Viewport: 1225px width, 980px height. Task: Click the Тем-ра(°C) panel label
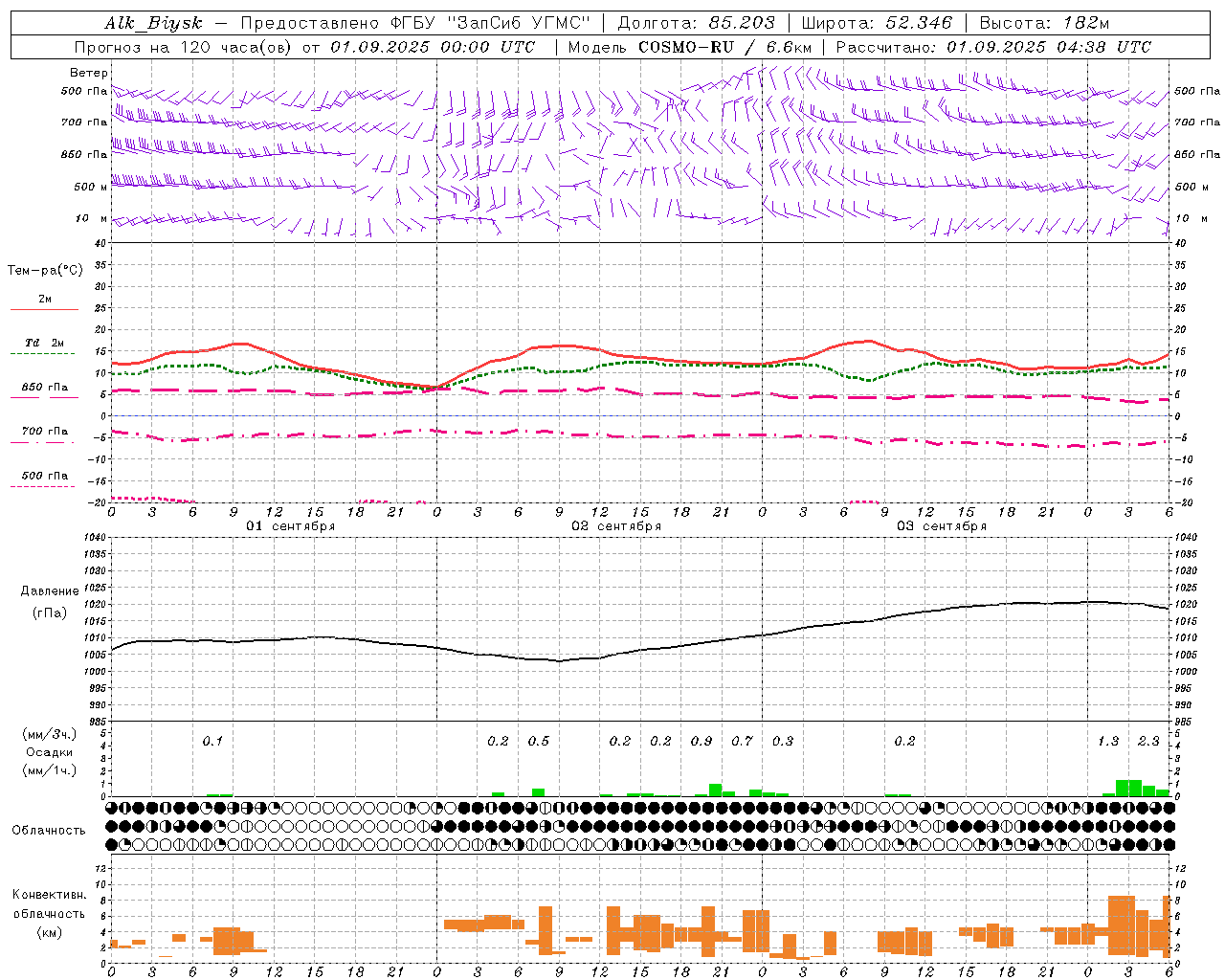[45, 271]
